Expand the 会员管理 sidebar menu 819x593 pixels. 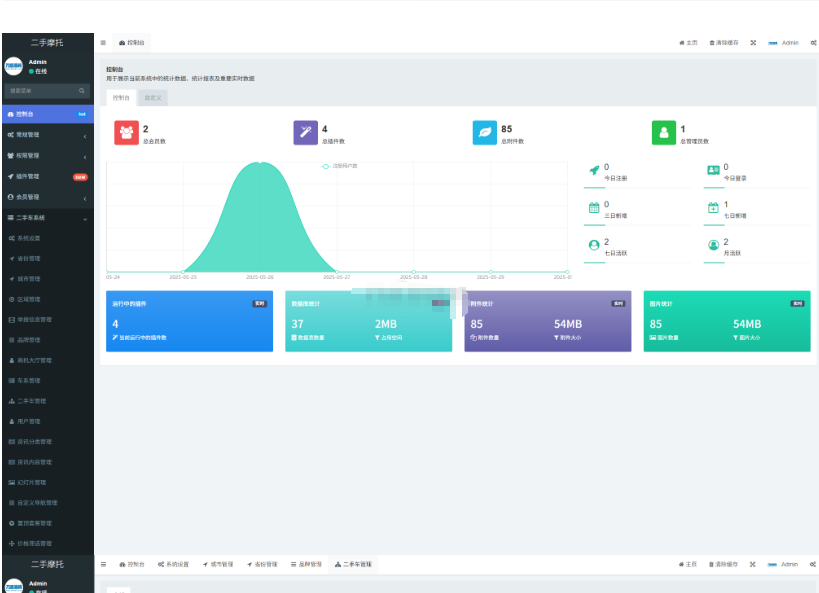tap(46, 197)
